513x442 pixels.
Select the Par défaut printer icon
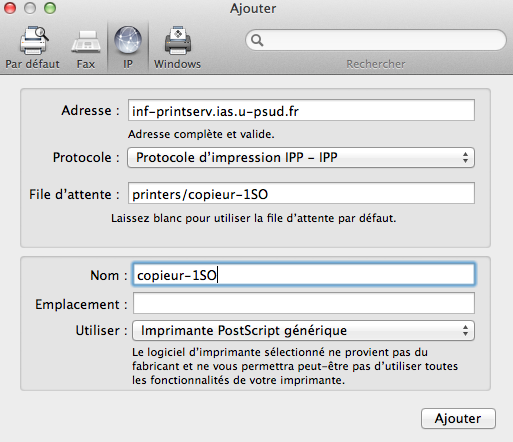tap(34, 41)
